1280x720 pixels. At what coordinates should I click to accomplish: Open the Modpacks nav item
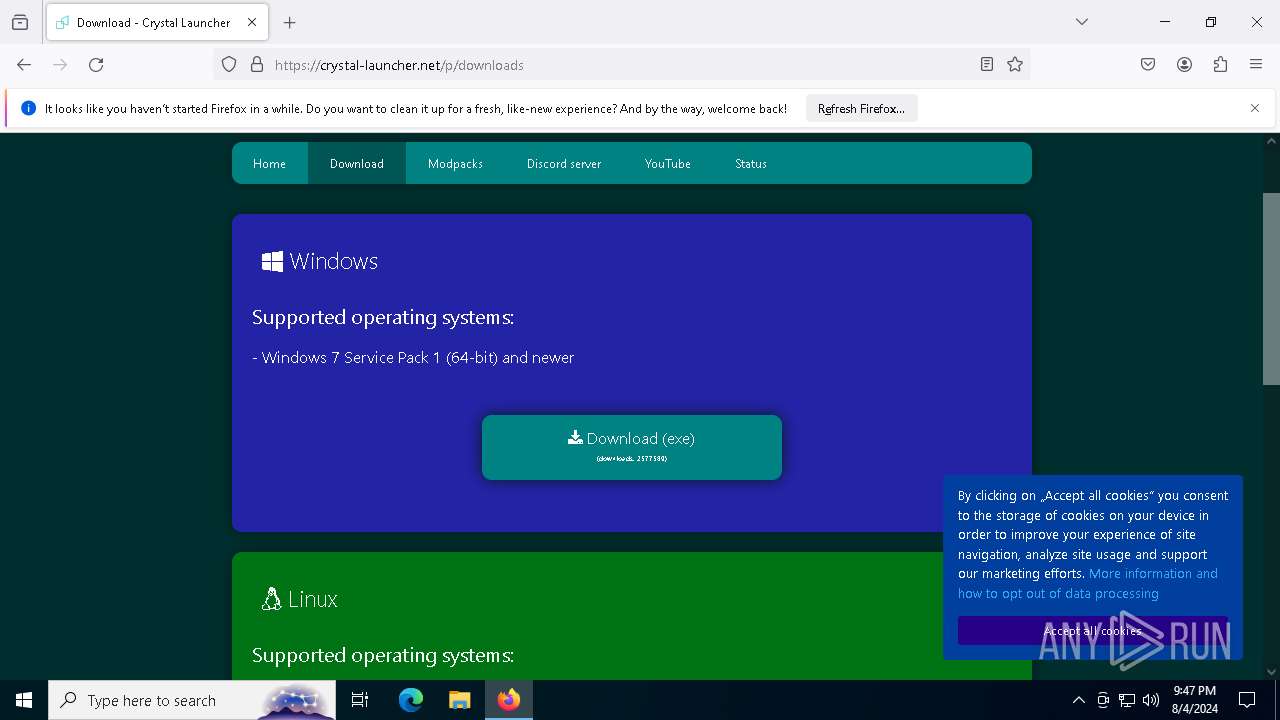455,163
